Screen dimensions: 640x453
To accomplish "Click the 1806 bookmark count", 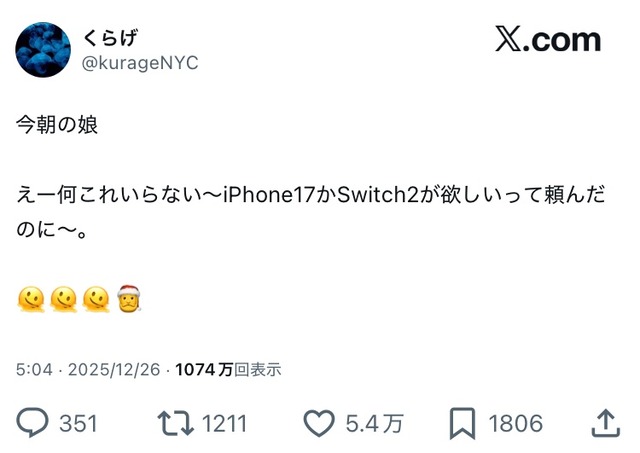I will click(x=516, y=423).
